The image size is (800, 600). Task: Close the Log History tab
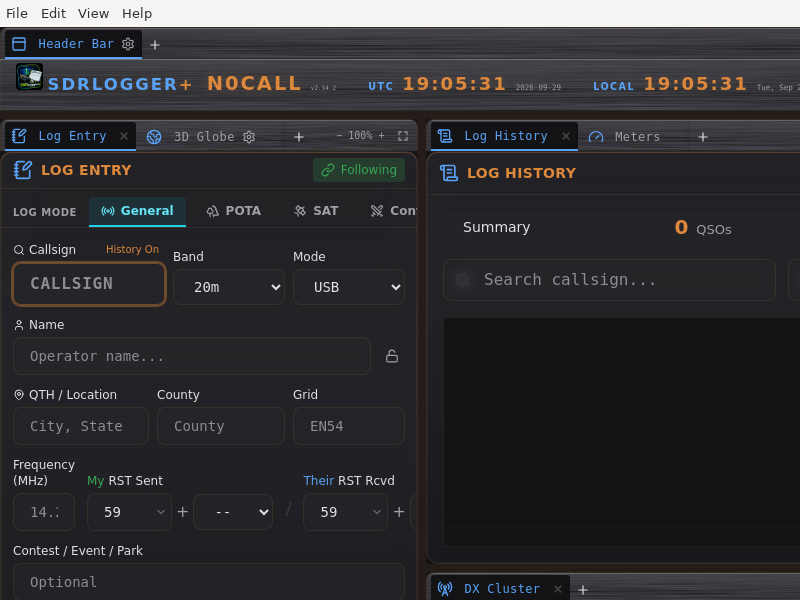click(566, 136)
